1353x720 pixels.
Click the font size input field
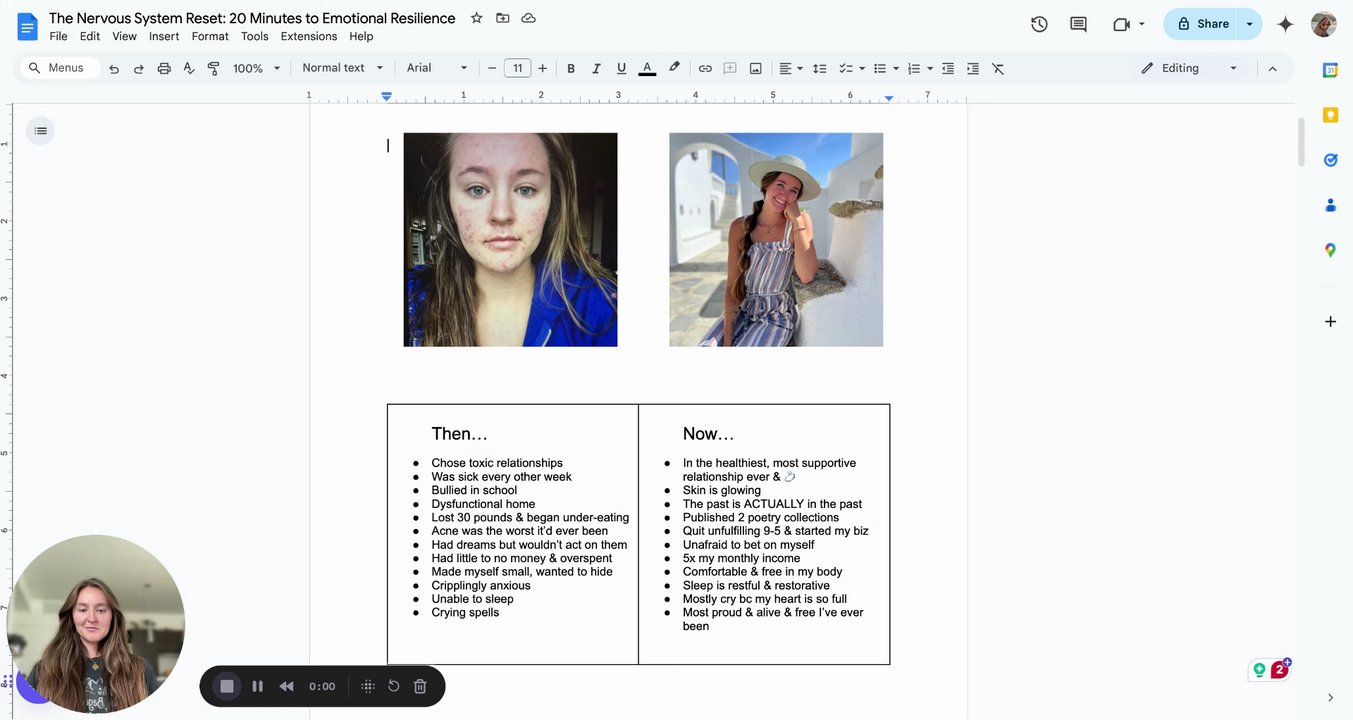coord(517,68)
